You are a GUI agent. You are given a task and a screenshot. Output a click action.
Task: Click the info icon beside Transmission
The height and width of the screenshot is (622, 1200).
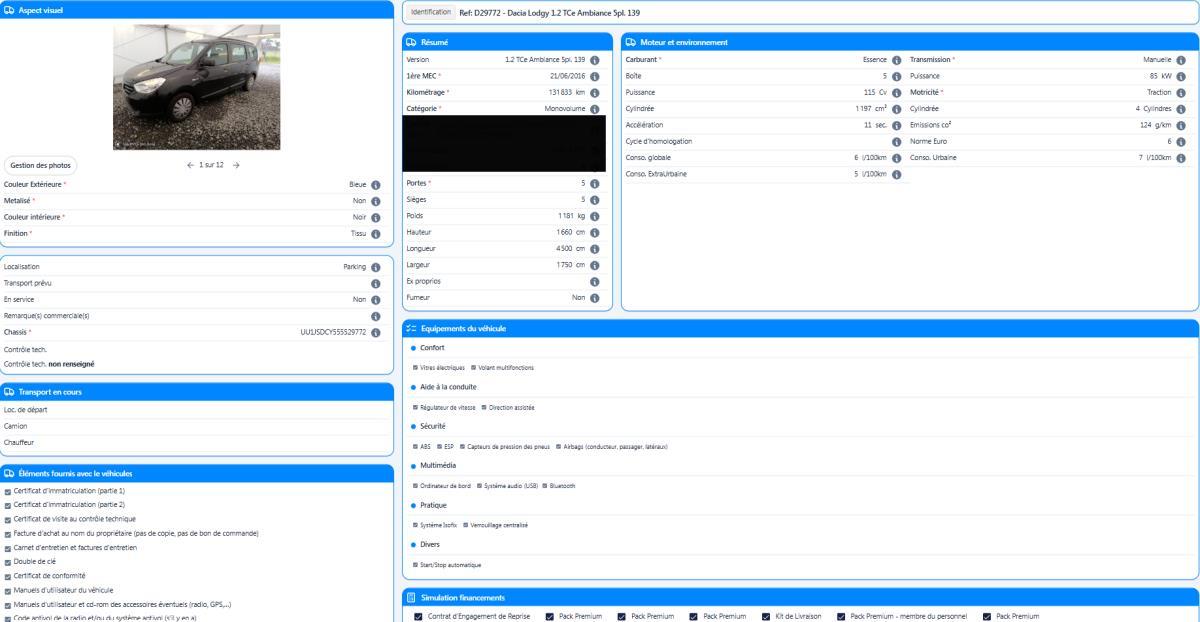click(x=1182, y=60)
